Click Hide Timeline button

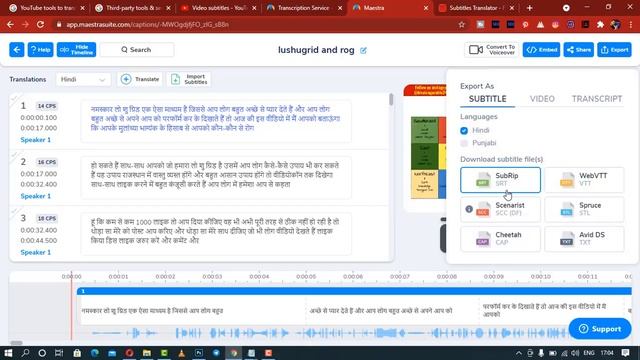(x=76, y=50)
